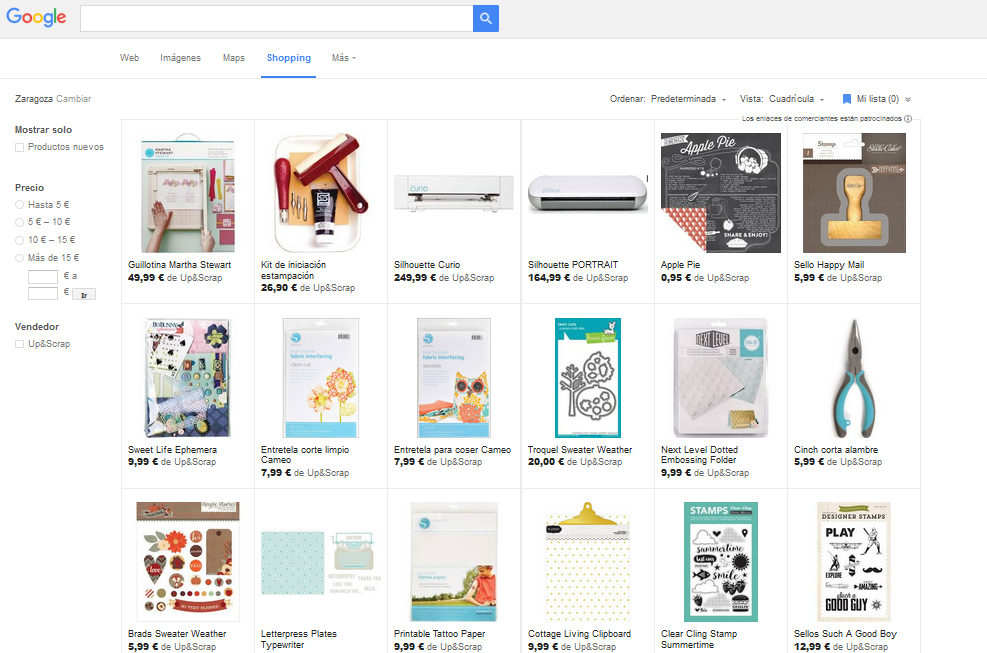The width and height of the screenshot is (987, 653).
Task: Expand the Mi lista double-chevron
Action: [x=908, y=99]
